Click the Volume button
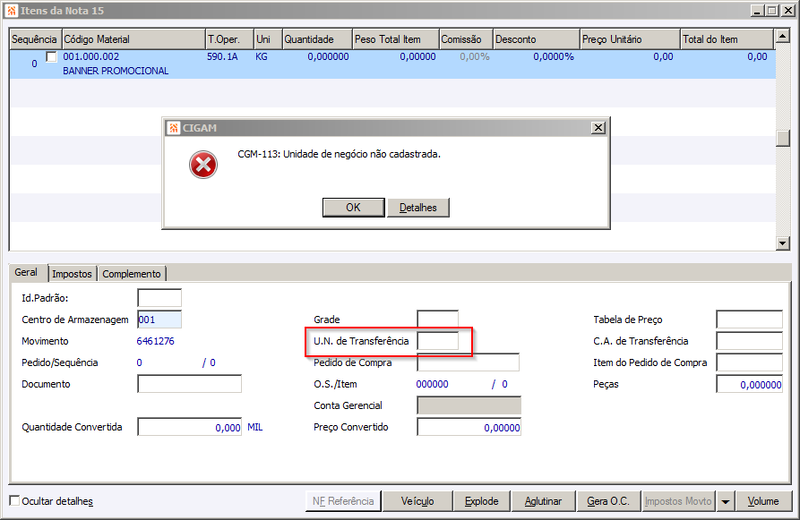This screenshot has height=520, width=800. 763,501
